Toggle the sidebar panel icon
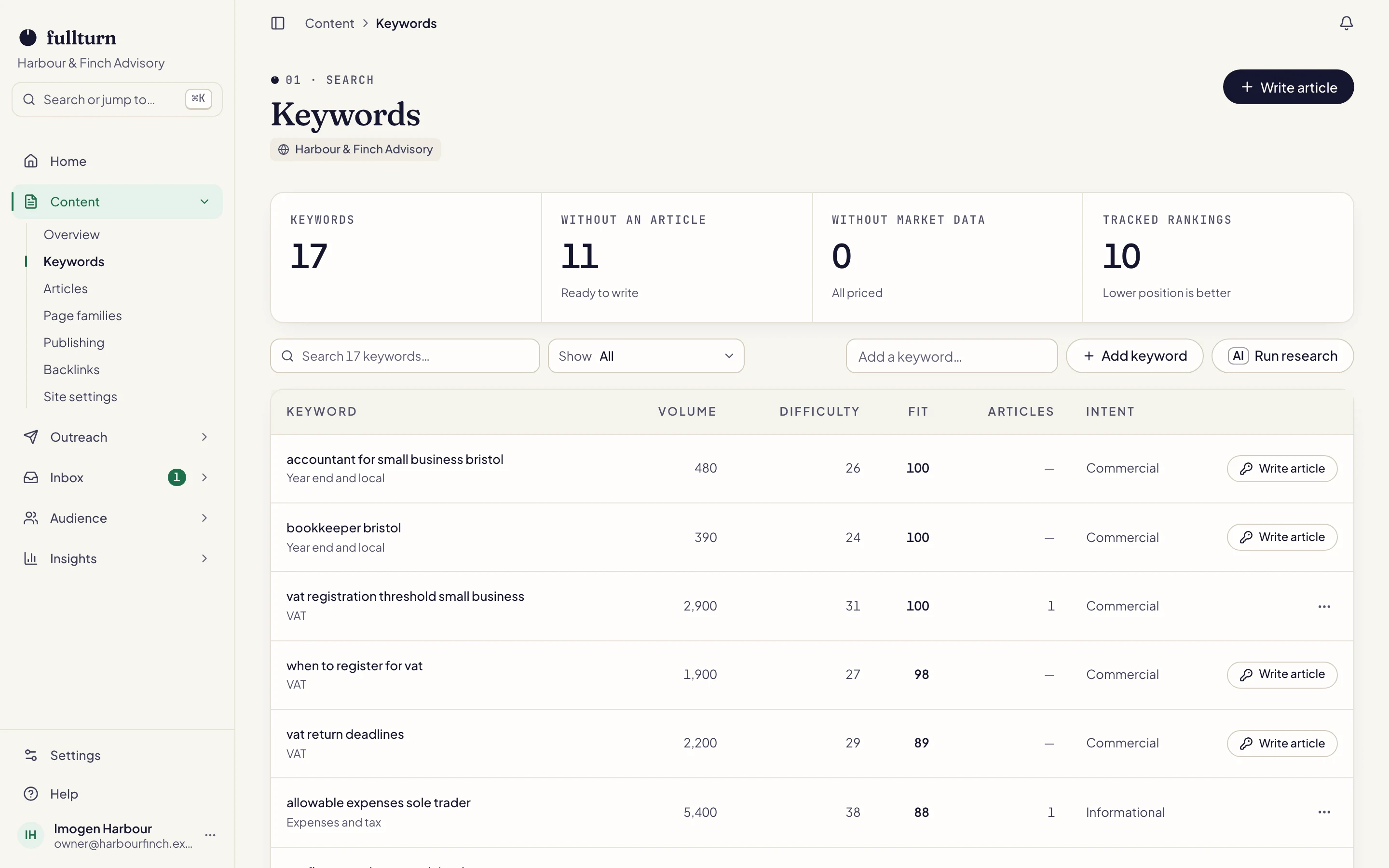The height and width of the screenshot is (868, 1389). pyautogui.click(x=278, y=24)
